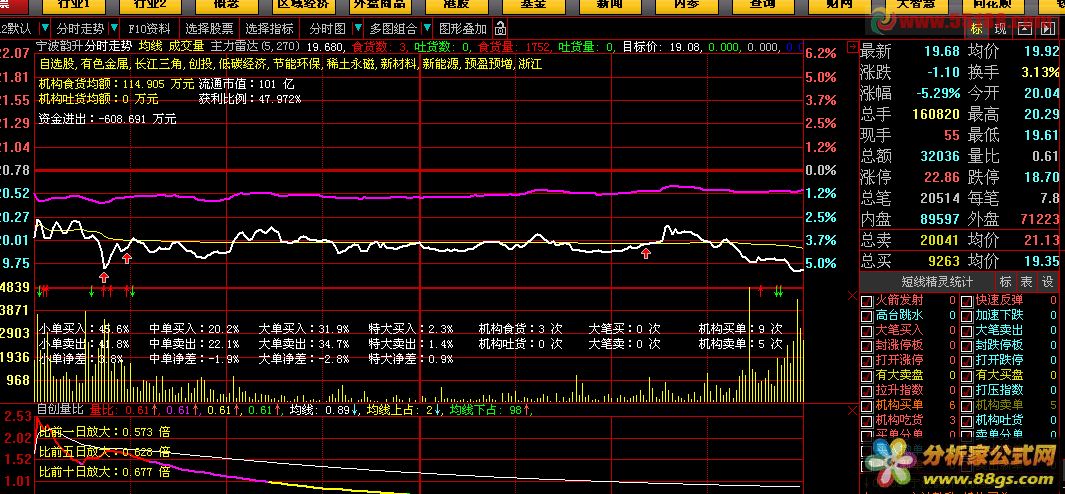Open the 港股 tab
1065x494 pixels.
click(x=457, y=6)
